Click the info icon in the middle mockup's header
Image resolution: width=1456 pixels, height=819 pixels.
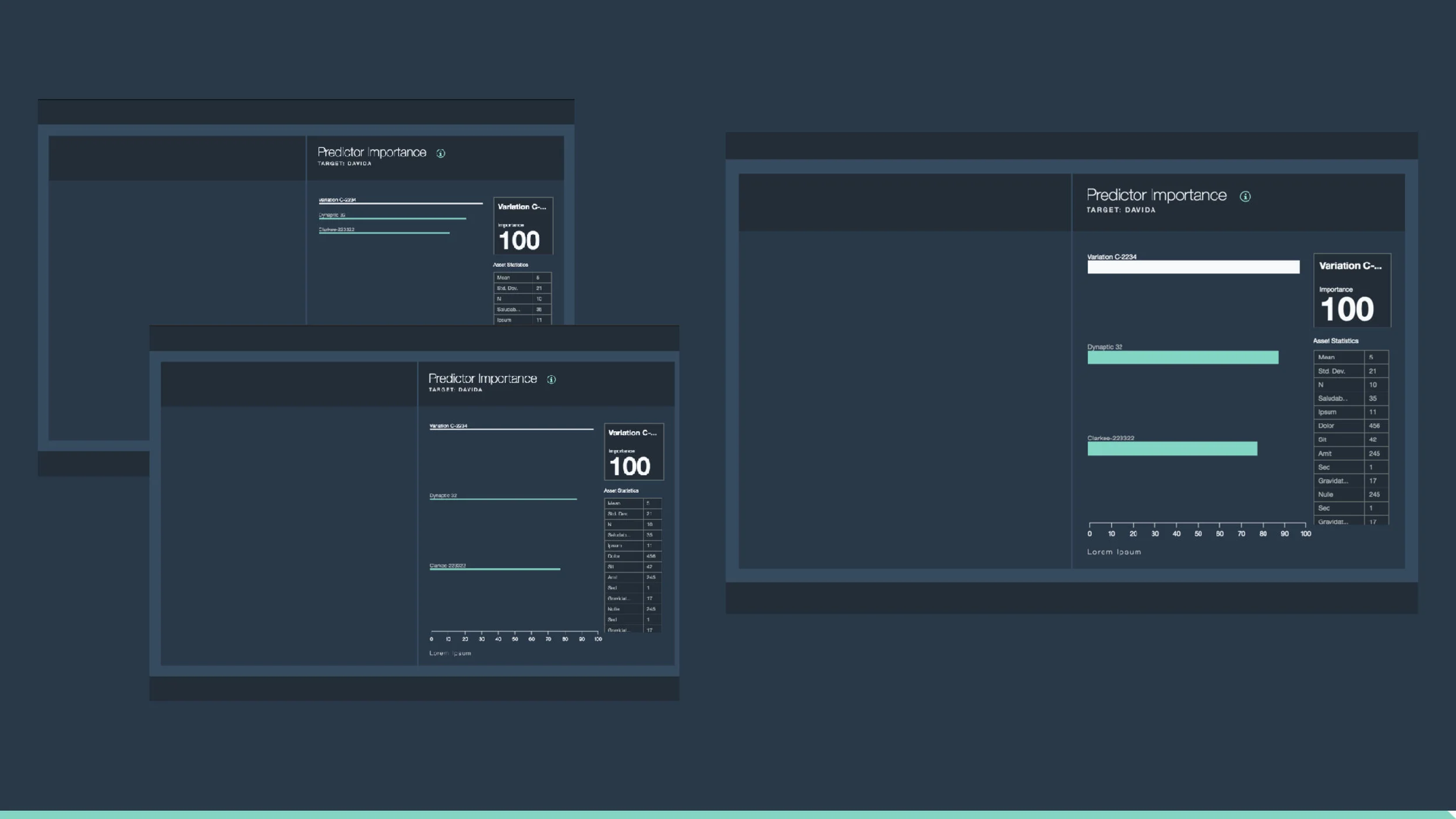(x=551, y=379)
